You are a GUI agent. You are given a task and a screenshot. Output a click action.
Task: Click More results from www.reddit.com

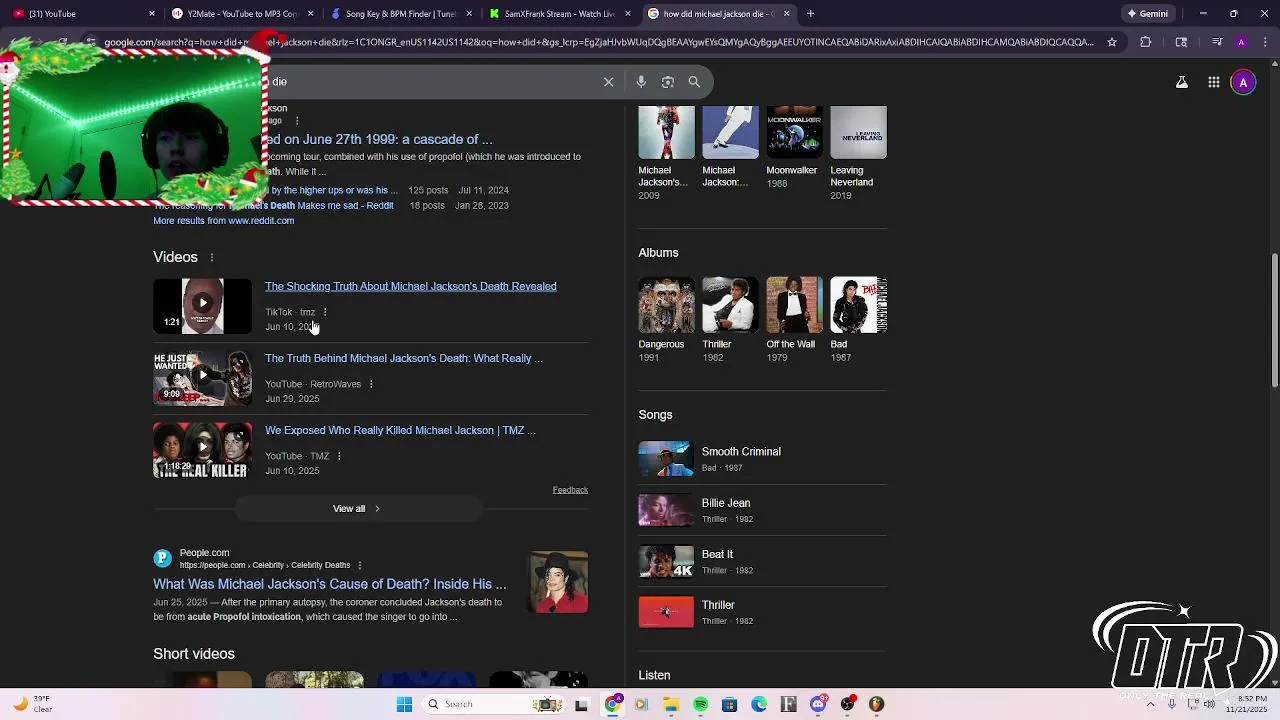click(223, 221)
